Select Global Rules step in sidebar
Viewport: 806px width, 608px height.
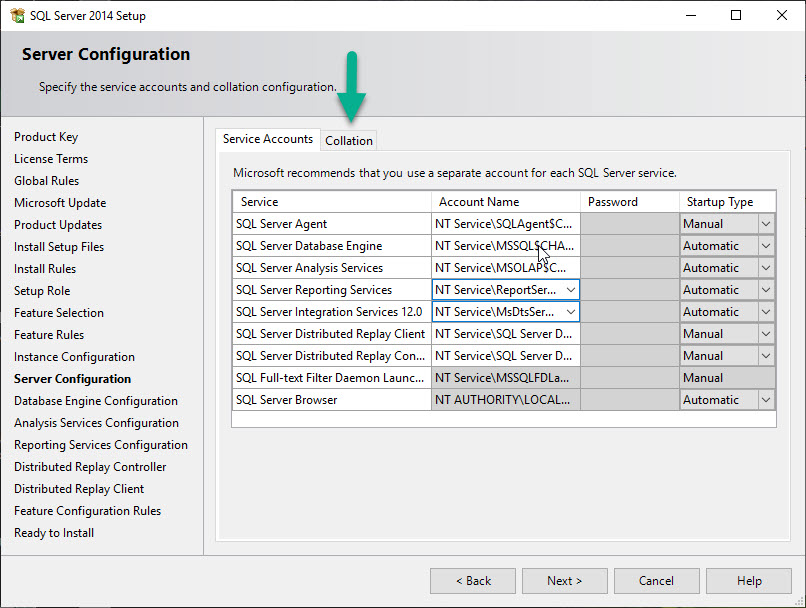pos(46,181)
